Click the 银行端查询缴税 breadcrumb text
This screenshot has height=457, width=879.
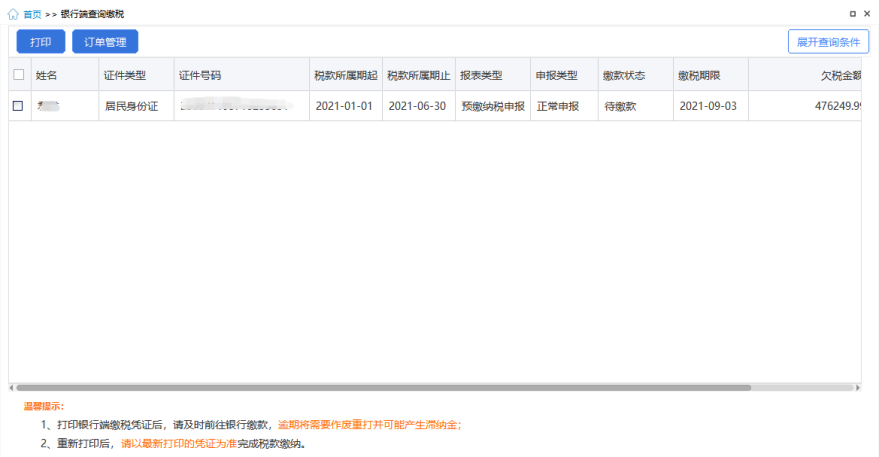(92, 14)
